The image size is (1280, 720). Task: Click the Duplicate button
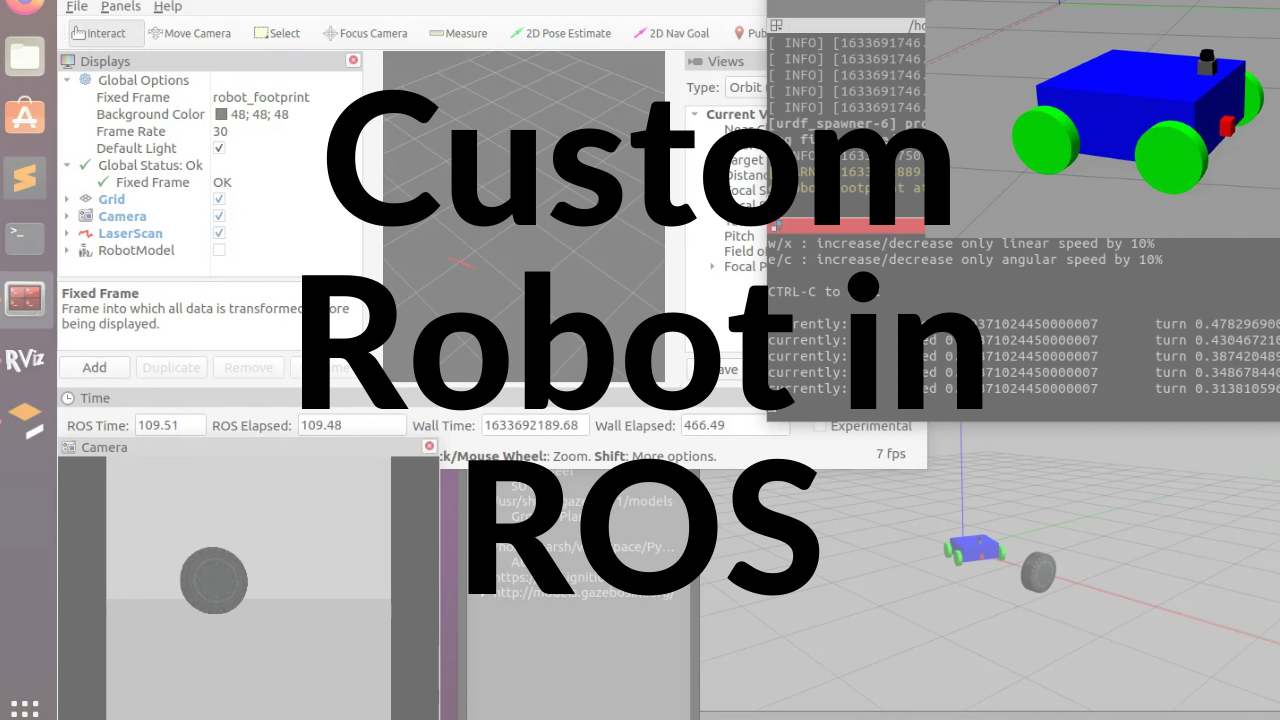(x=171, y=367)
